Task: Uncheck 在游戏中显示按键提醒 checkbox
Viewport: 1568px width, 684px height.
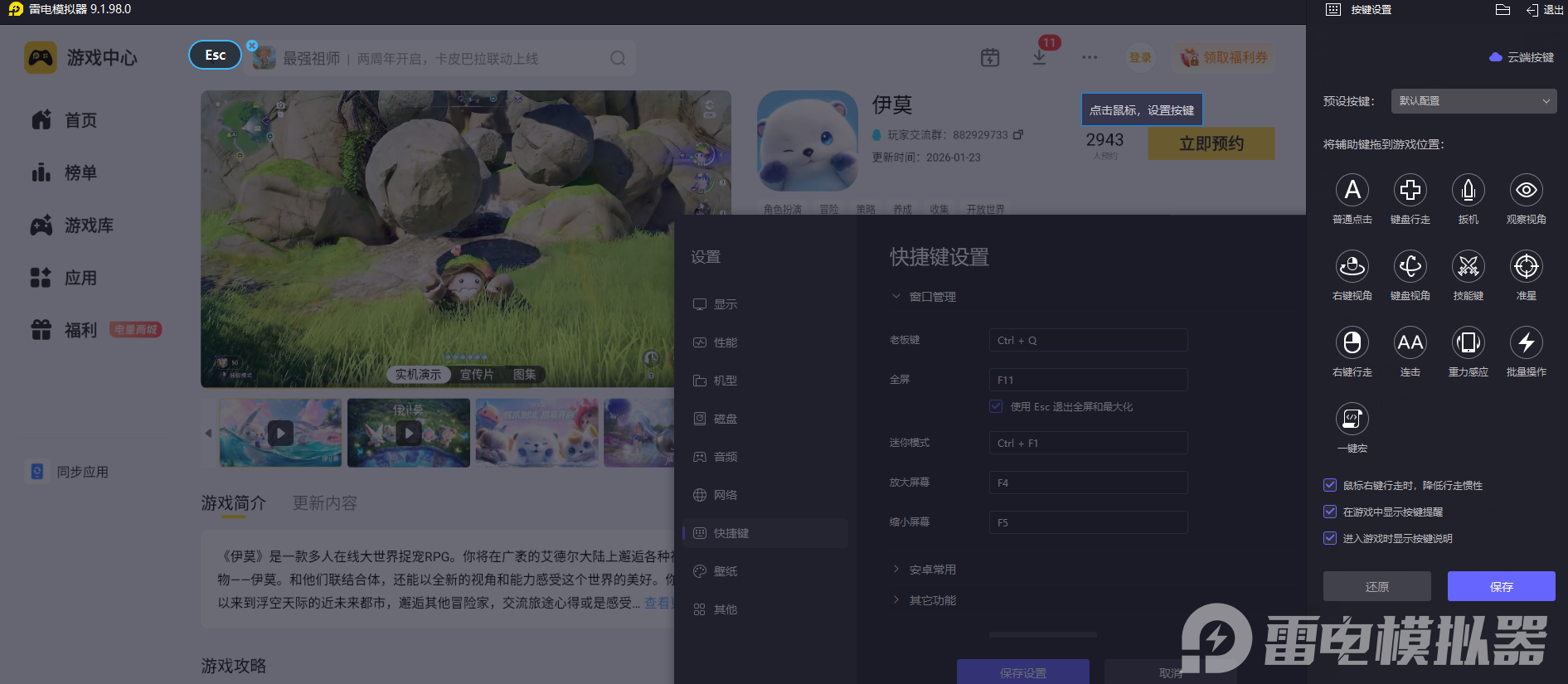Action: pyautogui.click(x=1330, y=512)
